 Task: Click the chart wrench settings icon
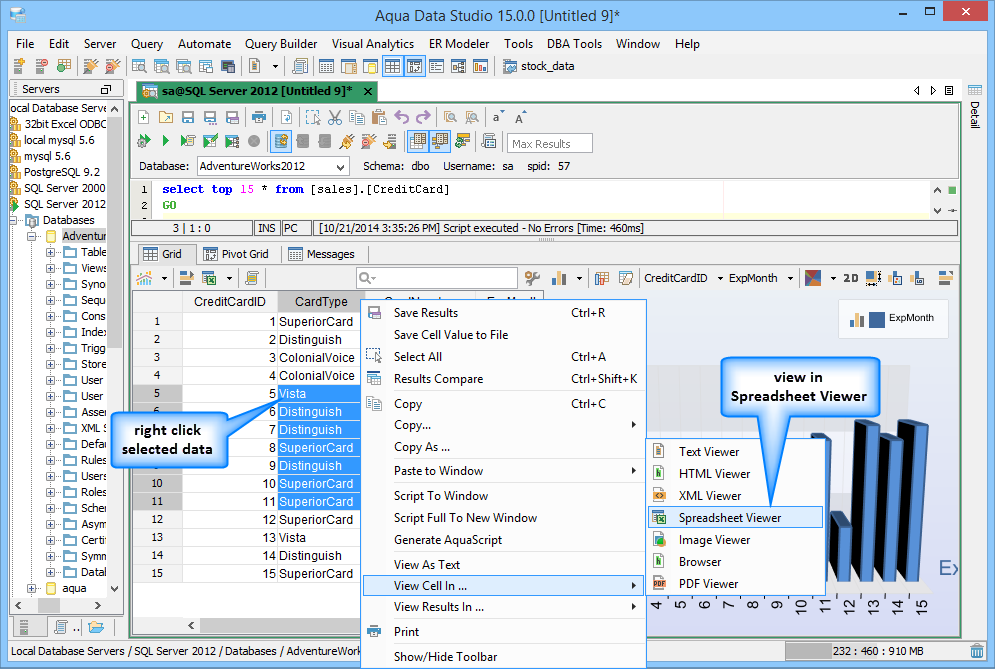pos(532,278)
